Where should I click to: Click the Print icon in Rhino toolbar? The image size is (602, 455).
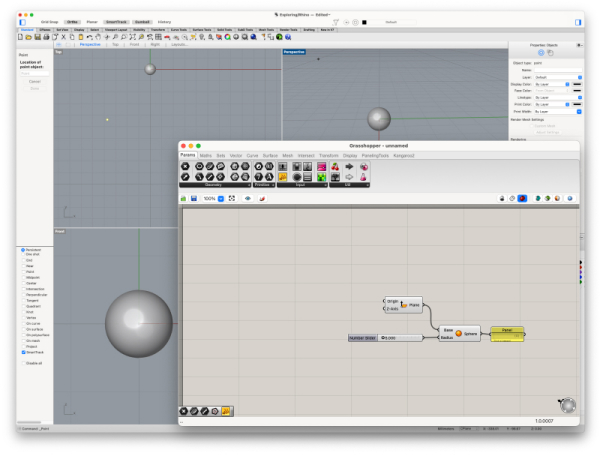[46, 37]
